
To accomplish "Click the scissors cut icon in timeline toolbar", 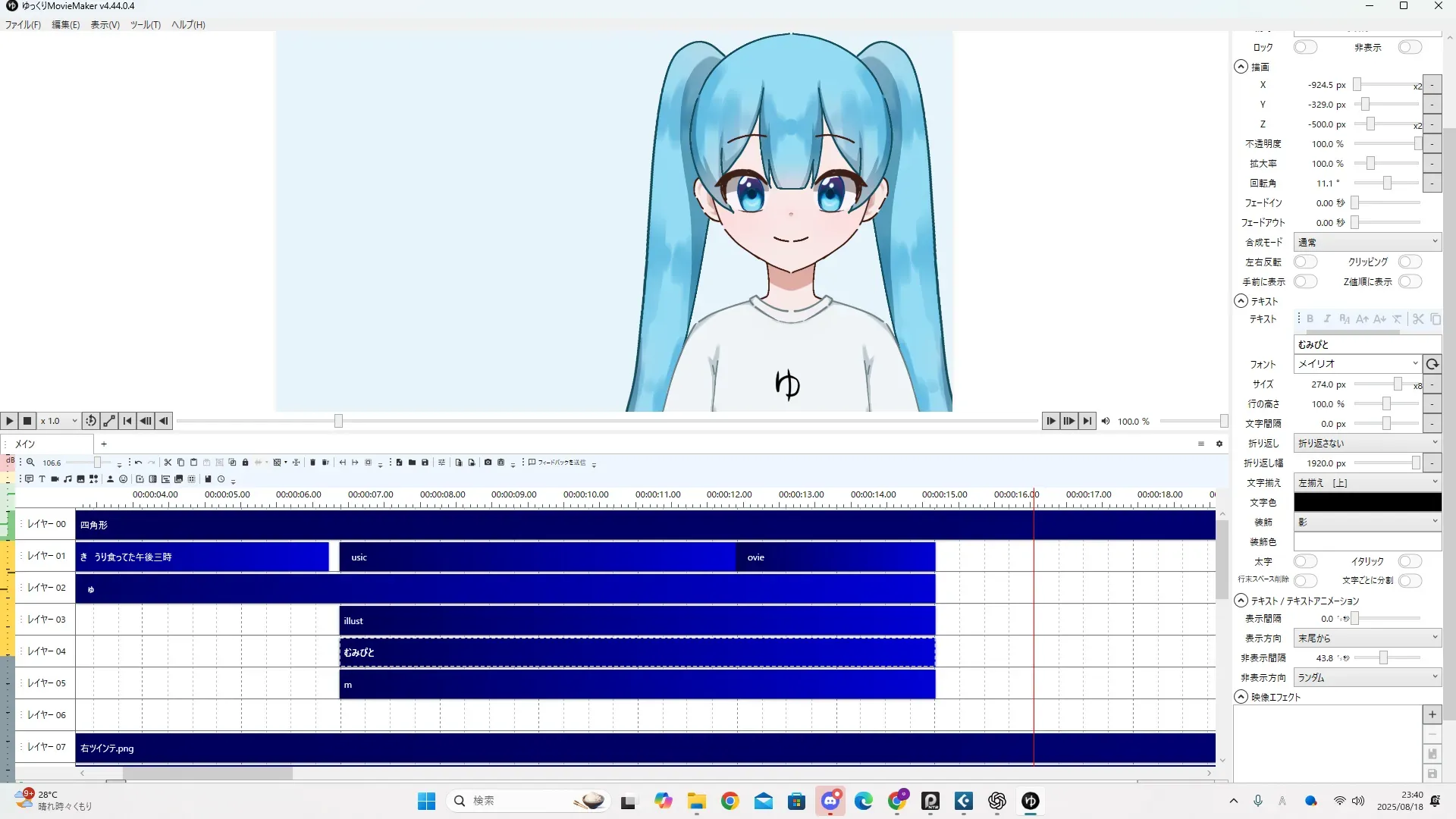I will [x=168, y=463].
